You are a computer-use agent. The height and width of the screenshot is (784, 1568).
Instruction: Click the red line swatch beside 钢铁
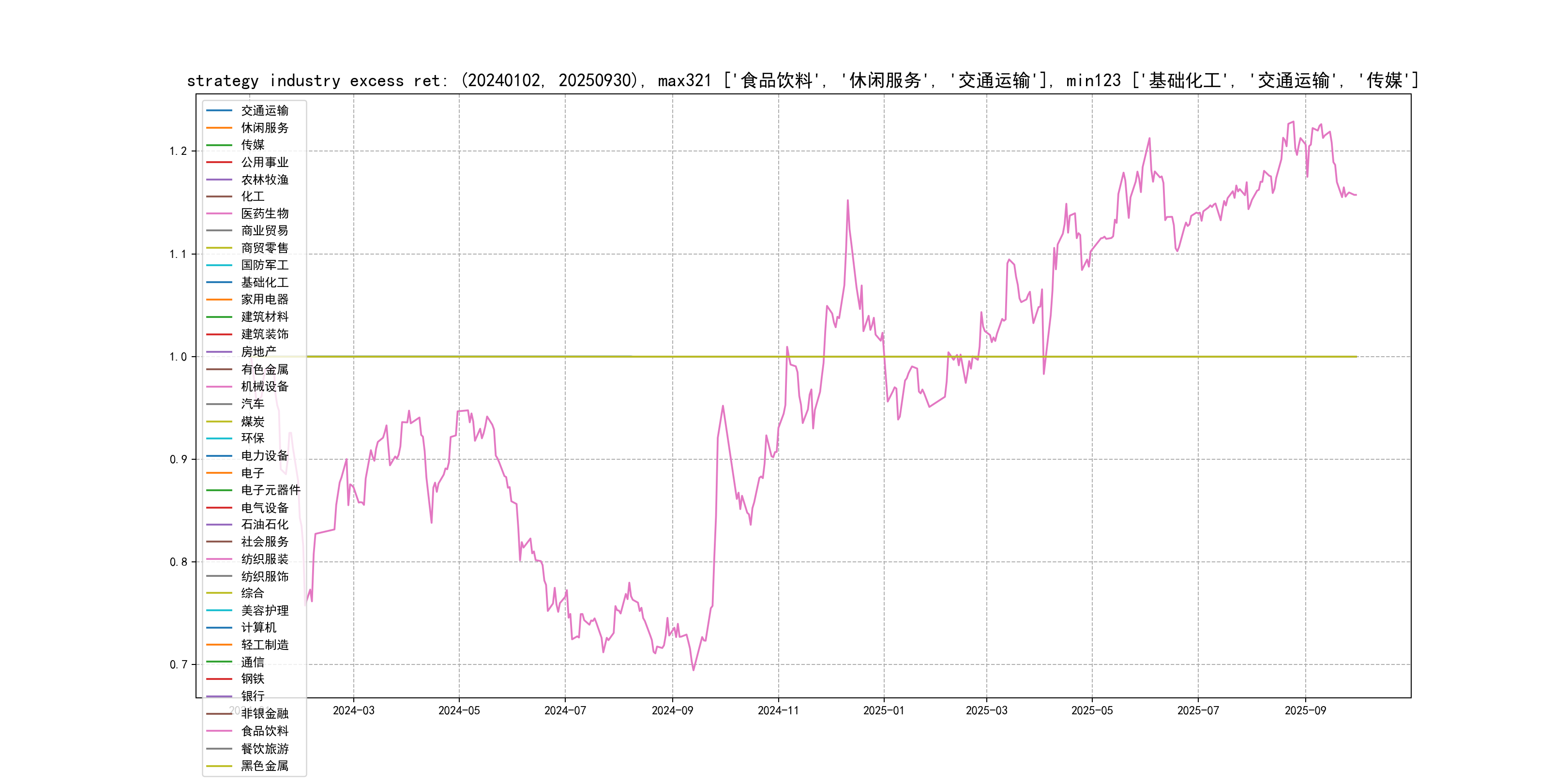click(x=219, y=678)
